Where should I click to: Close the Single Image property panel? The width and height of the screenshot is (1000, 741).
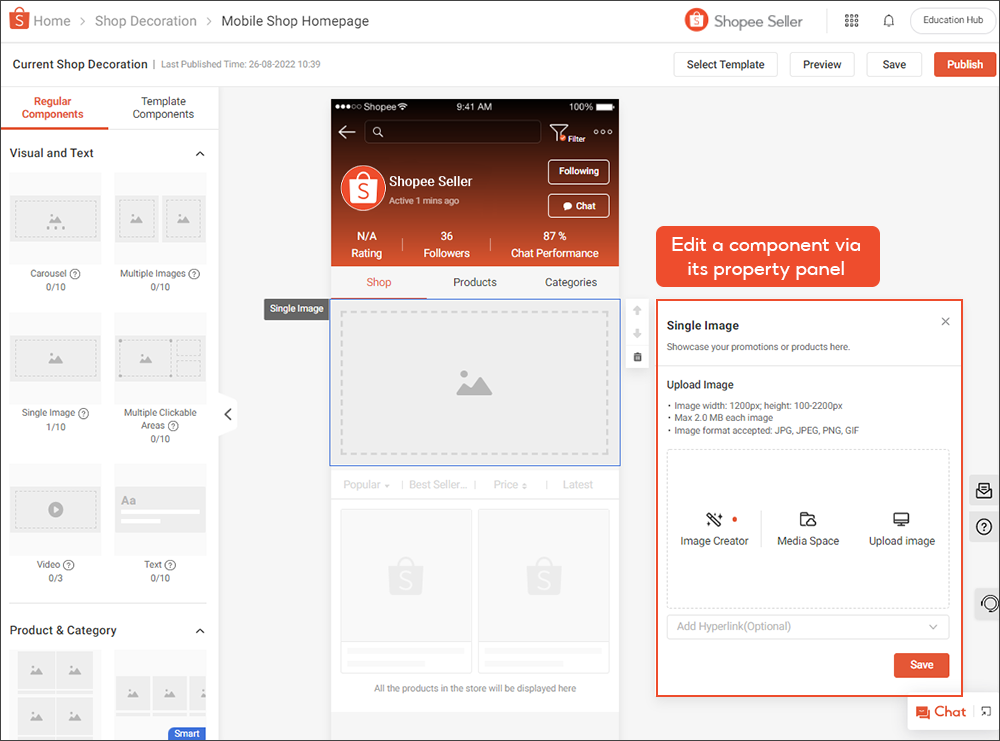tap(945, 322)
